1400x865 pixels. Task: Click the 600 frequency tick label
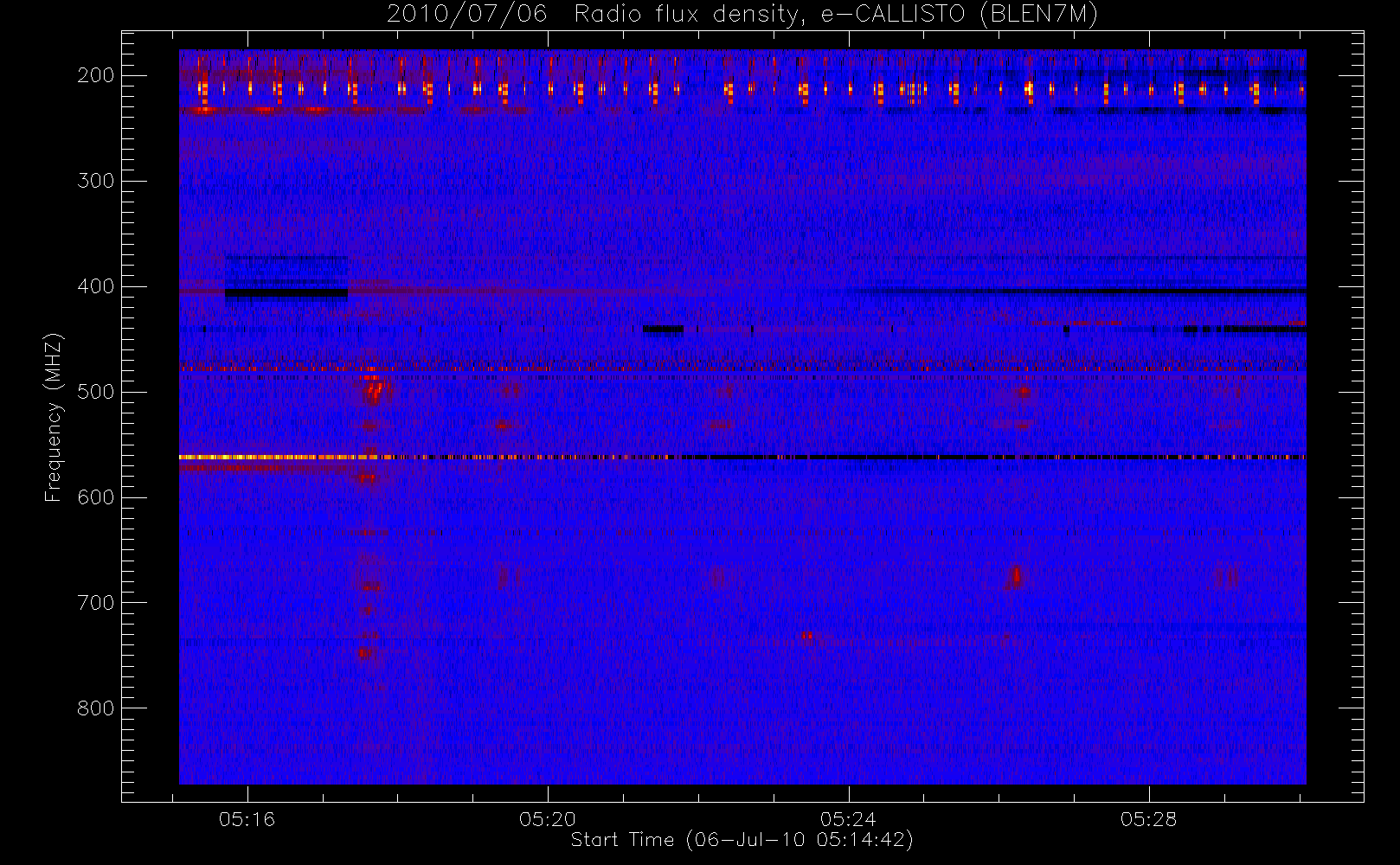(x=96, y=497)
